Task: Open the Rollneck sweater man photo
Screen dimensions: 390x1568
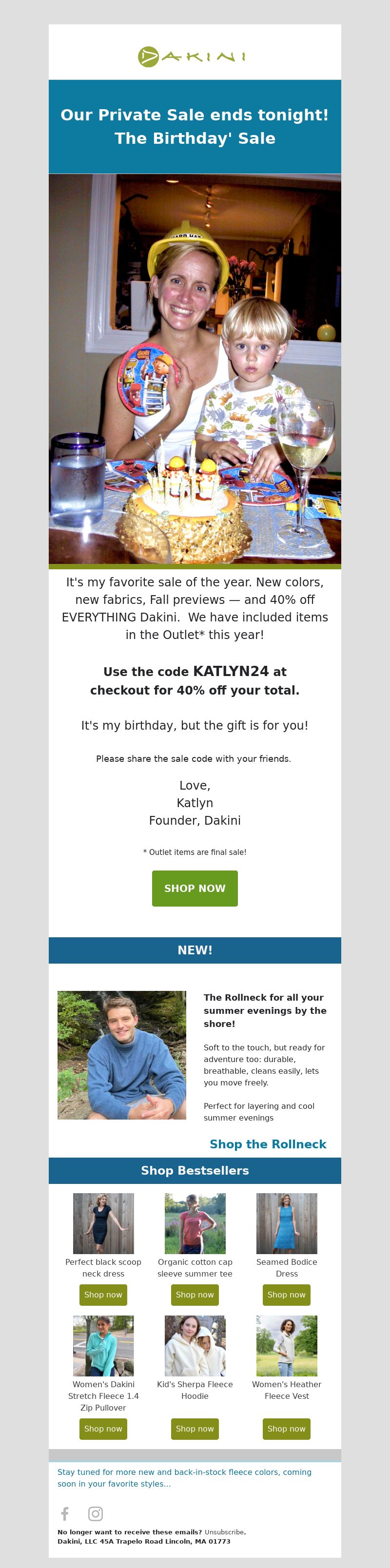Action: [x=122, y=1055]
